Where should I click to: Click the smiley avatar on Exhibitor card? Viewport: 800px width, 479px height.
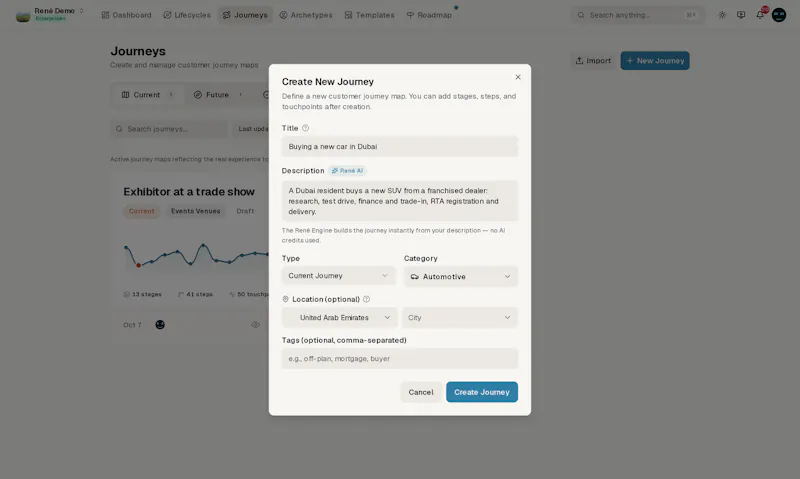click(160, 325)
